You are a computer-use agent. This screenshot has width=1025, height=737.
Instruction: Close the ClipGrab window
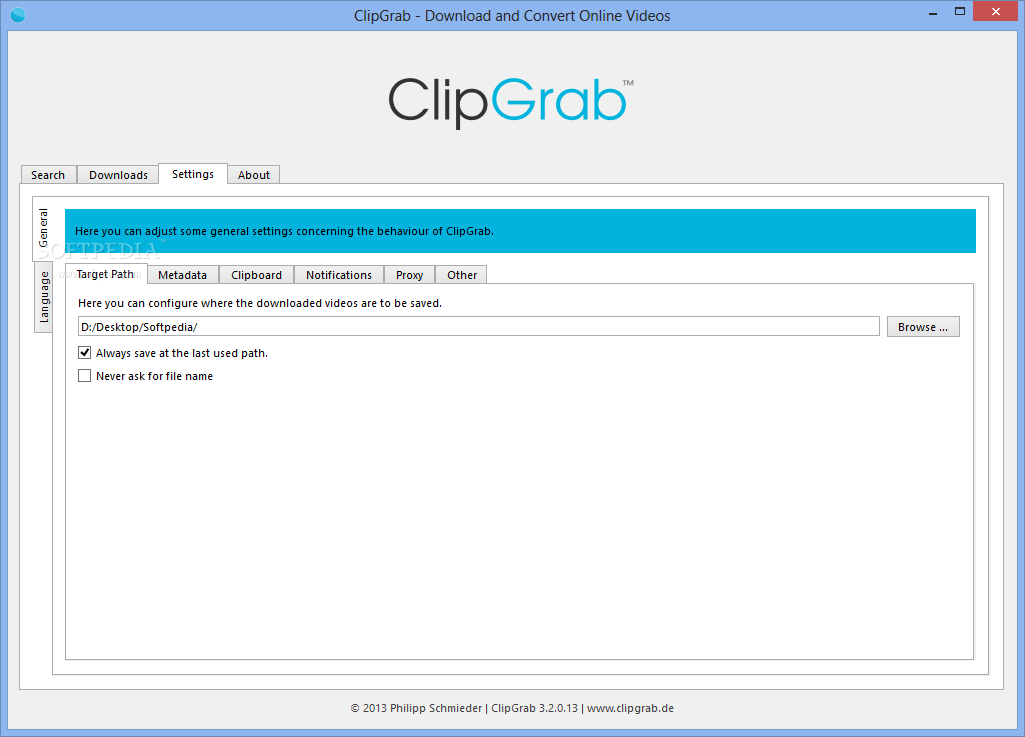996,12
